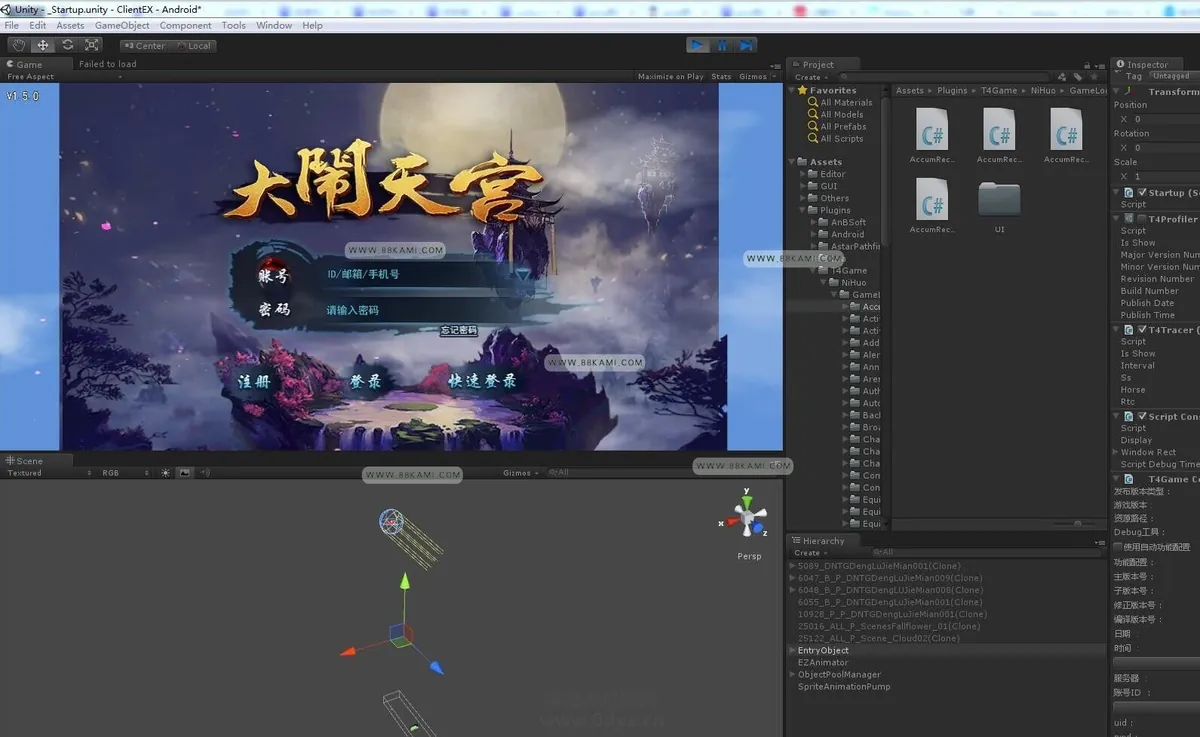Click the Pause button

(x=722, y=45)
